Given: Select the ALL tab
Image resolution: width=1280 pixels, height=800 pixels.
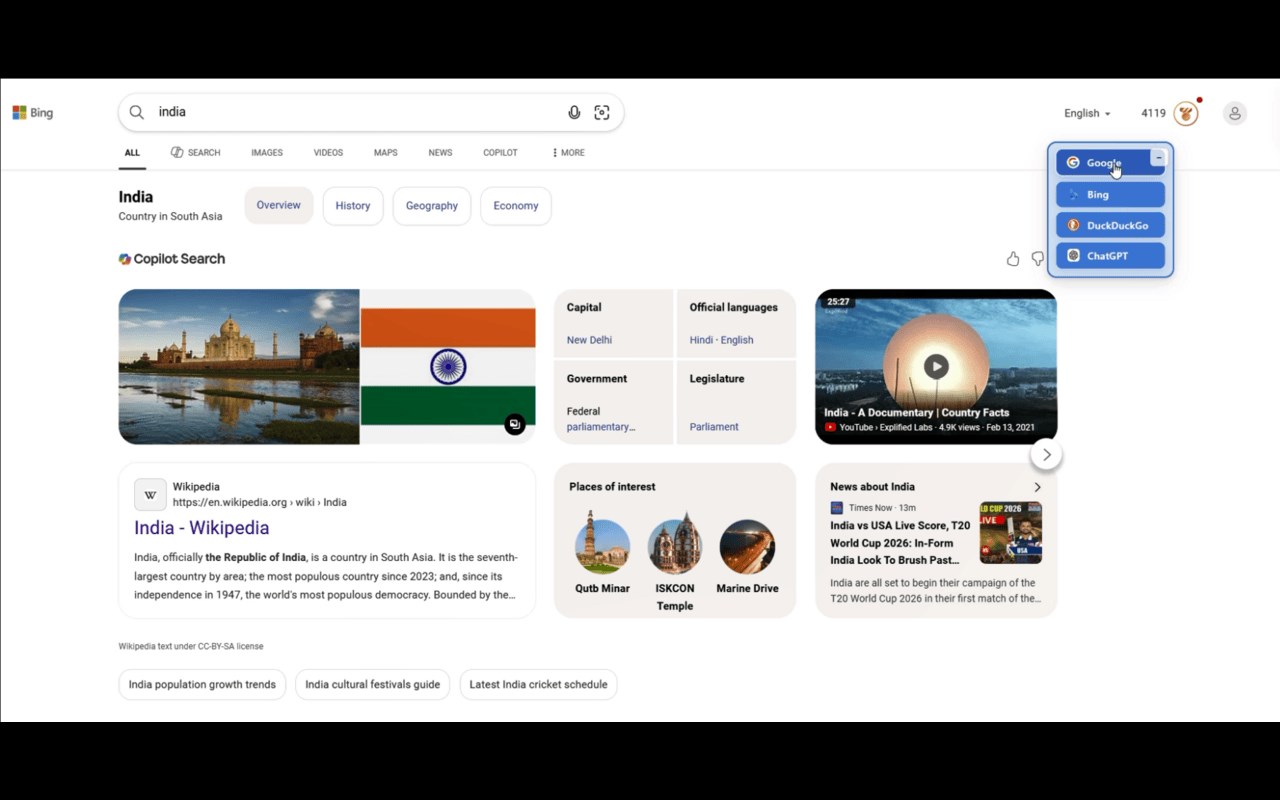Looking at the screenshot, I should 132,153.
